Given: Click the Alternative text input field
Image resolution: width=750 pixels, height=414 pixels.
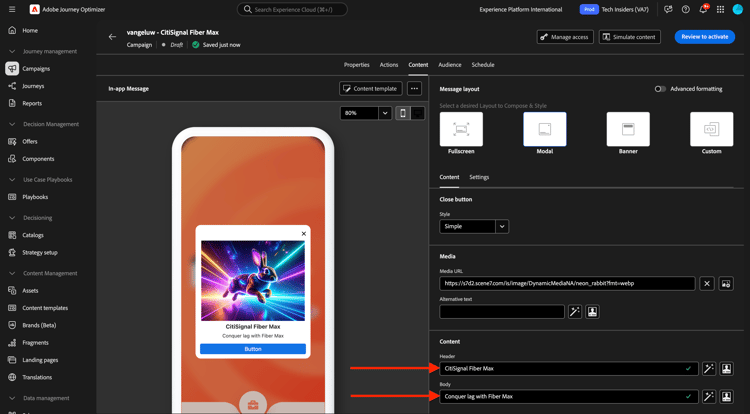Looking at the screenshot, I should tap(502, 312).
